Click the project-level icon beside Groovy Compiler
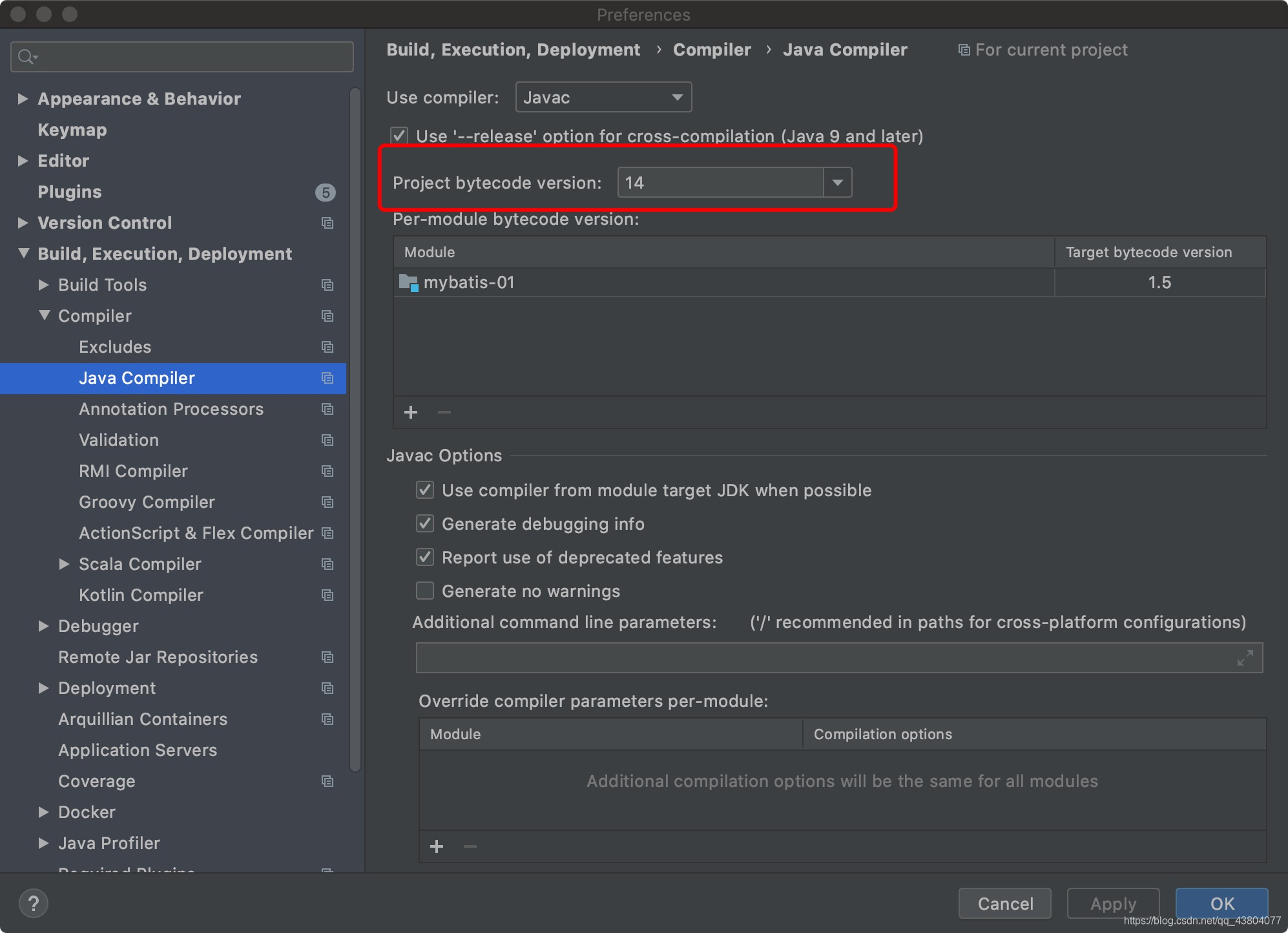This screenshot has width=1288, height=933. click(x=327, y=502)
